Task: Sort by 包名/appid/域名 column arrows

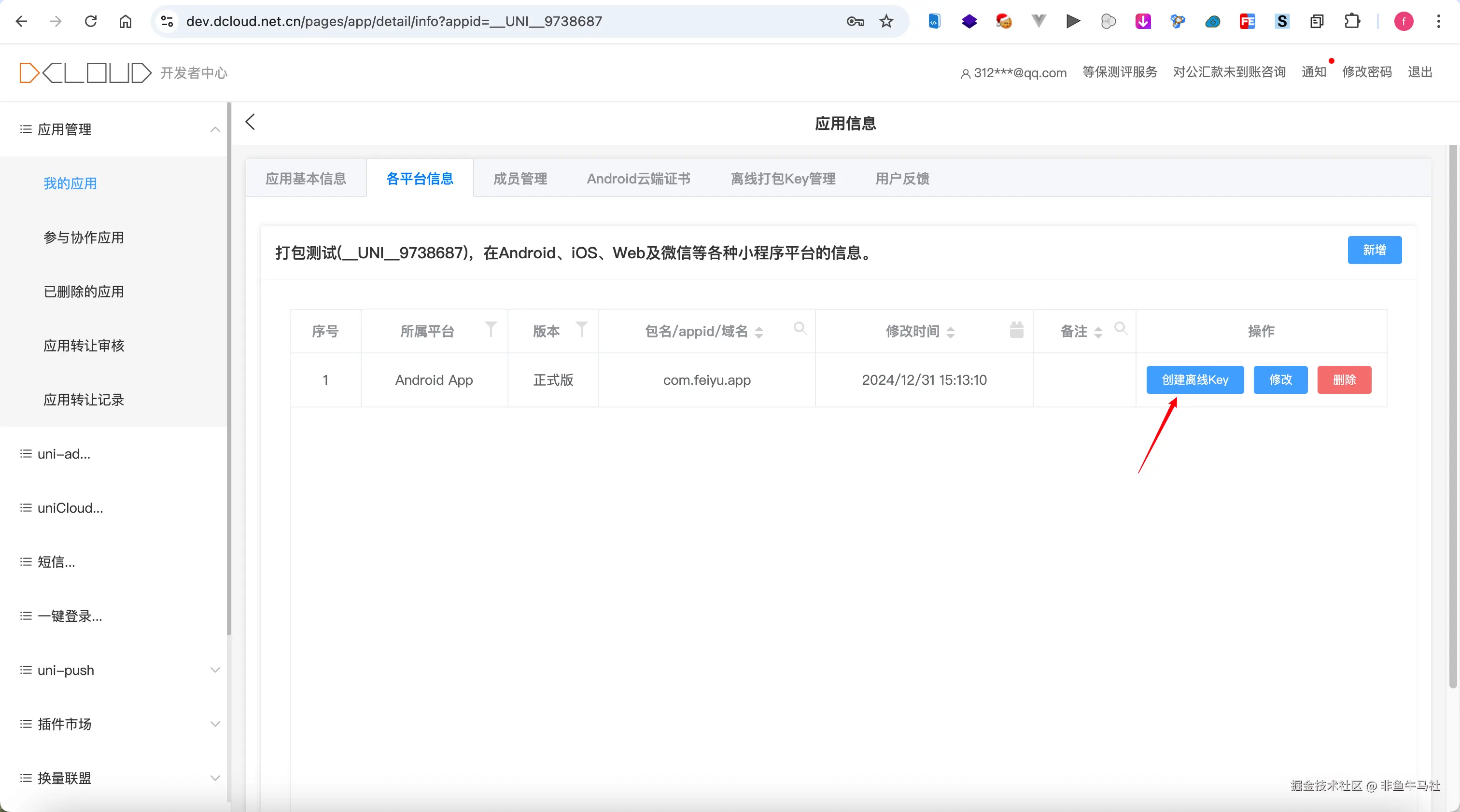Action: 759,332
